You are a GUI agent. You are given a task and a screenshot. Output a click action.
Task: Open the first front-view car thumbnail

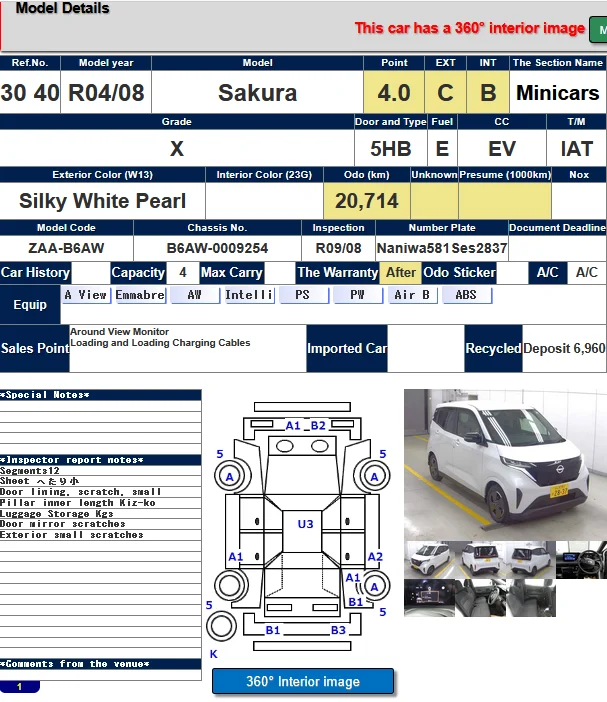(428, 558)
